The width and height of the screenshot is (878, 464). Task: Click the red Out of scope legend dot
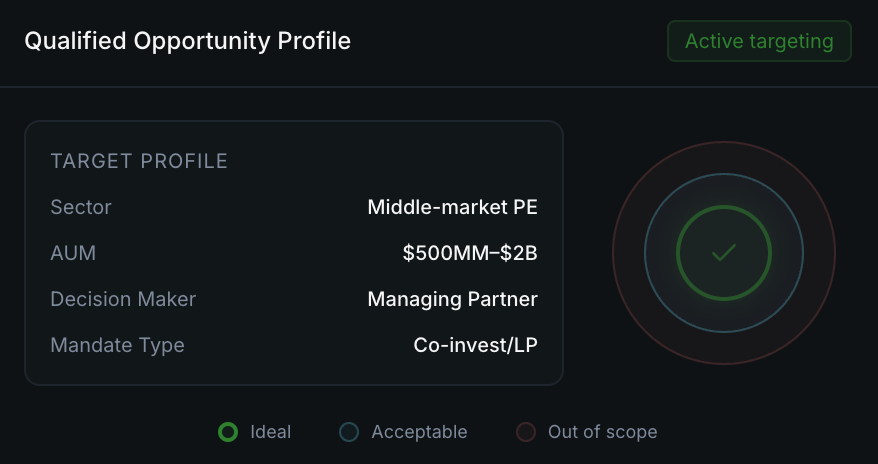[x=526, y=432]
